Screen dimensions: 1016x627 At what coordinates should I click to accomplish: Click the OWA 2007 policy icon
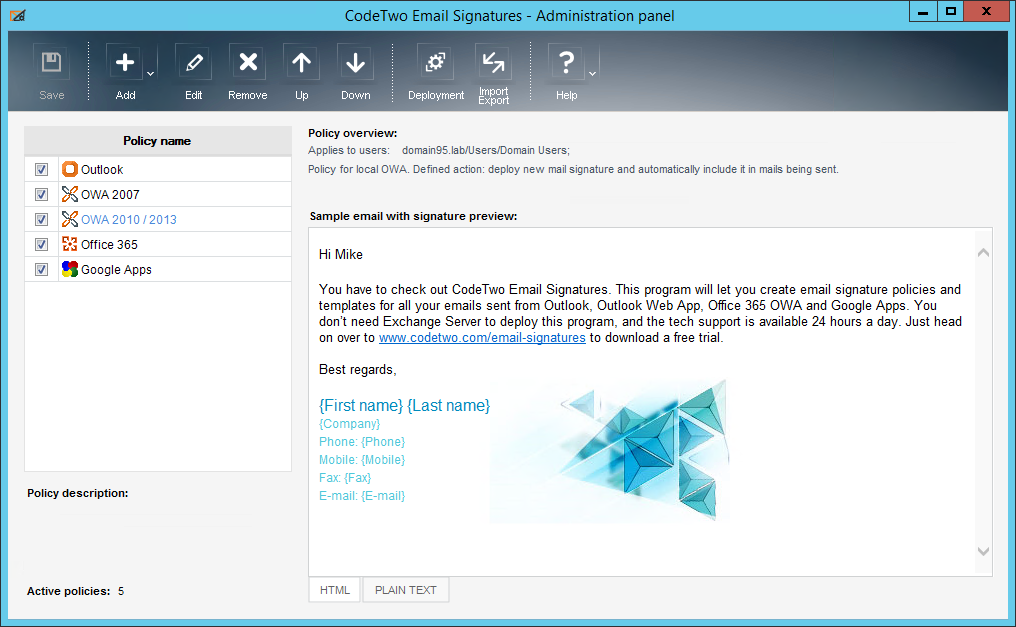(x=69, y=194)
